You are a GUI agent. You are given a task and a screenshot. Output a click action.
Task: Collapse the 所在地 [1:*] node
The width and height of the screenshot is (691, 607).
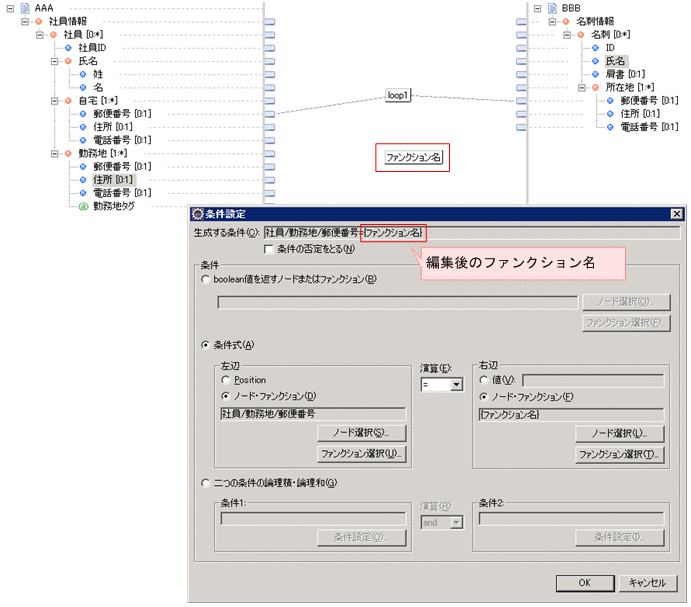582,87
